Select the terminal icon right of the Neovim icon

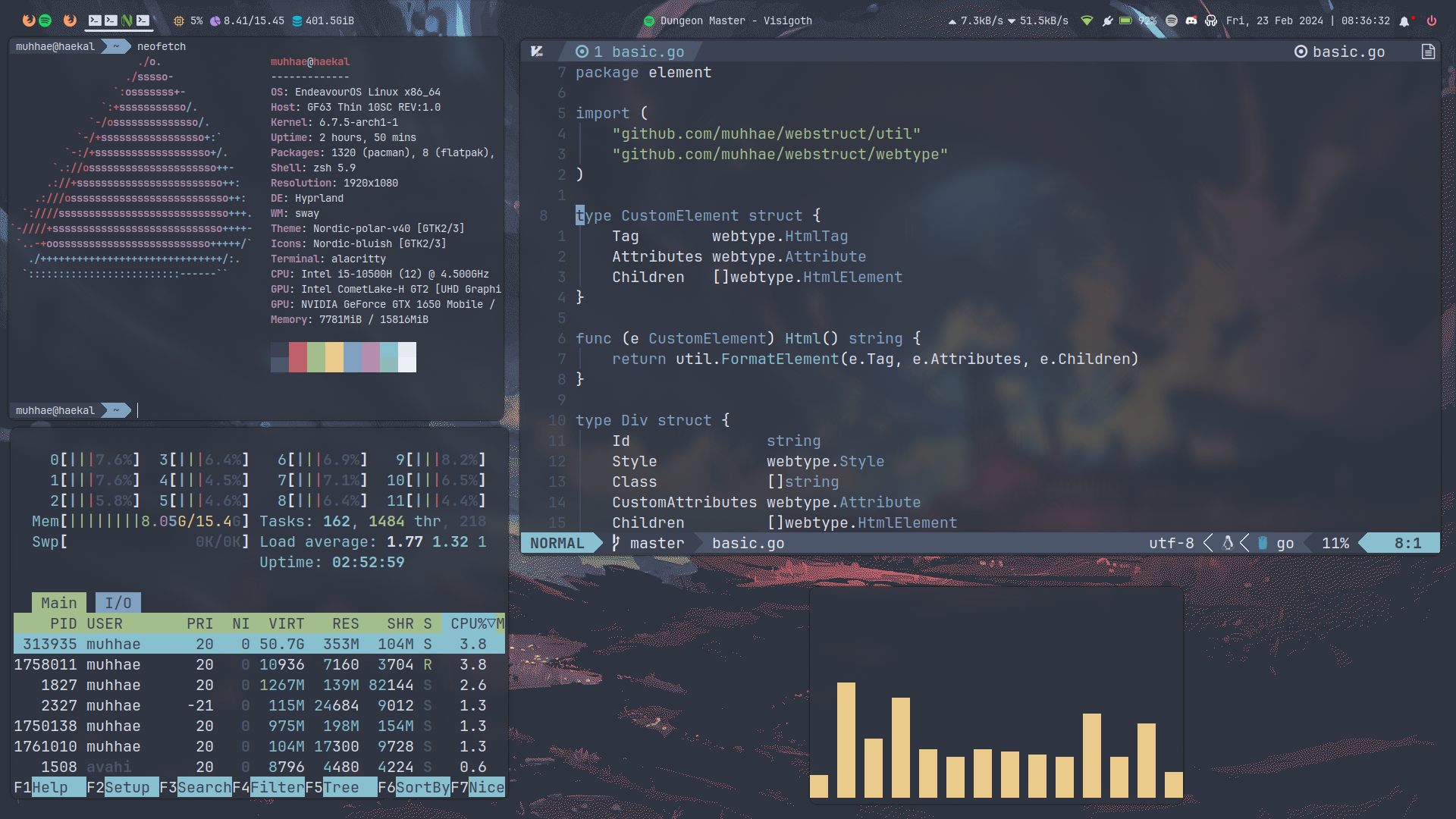click(143, 20)
